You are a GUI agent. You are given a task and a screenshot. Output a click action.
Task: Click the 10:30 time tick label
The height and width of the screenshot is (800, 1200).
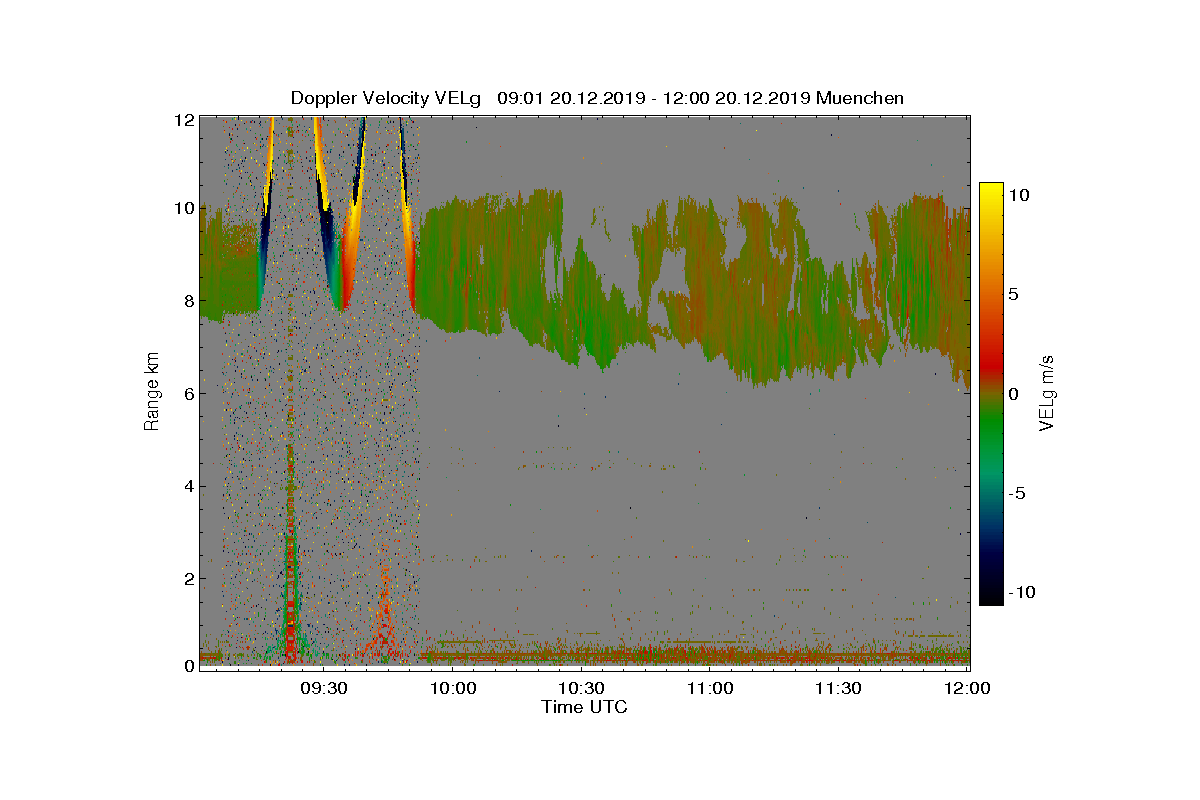582,688
